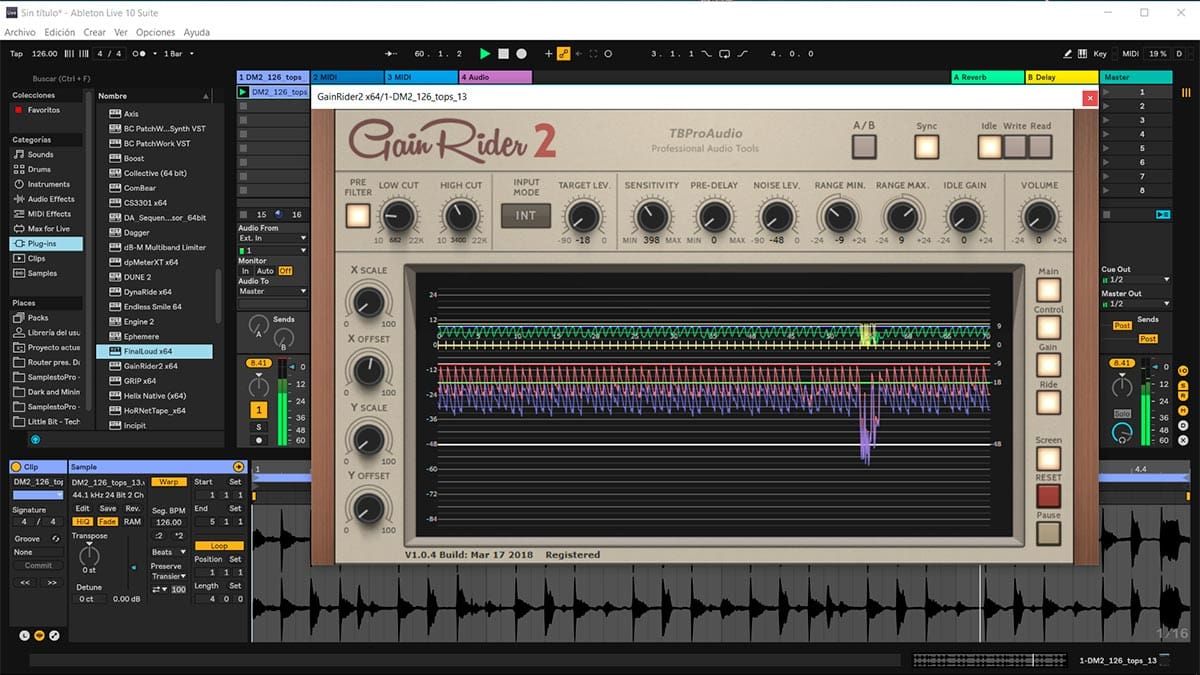Toggle the GainRider A/B button
Screen dimensions: 1200x675
click(x=863, y=147)
